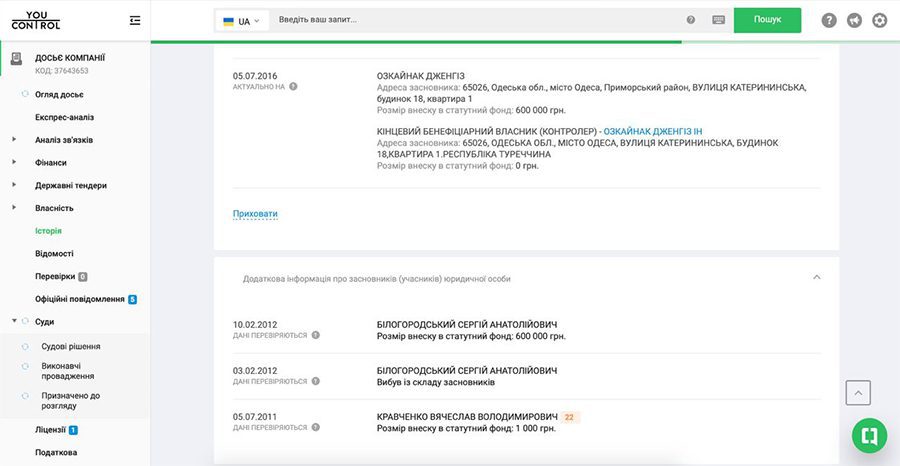Click info icon next to АКТУАЛЬНО НА
900x466 pixels.
293,87
